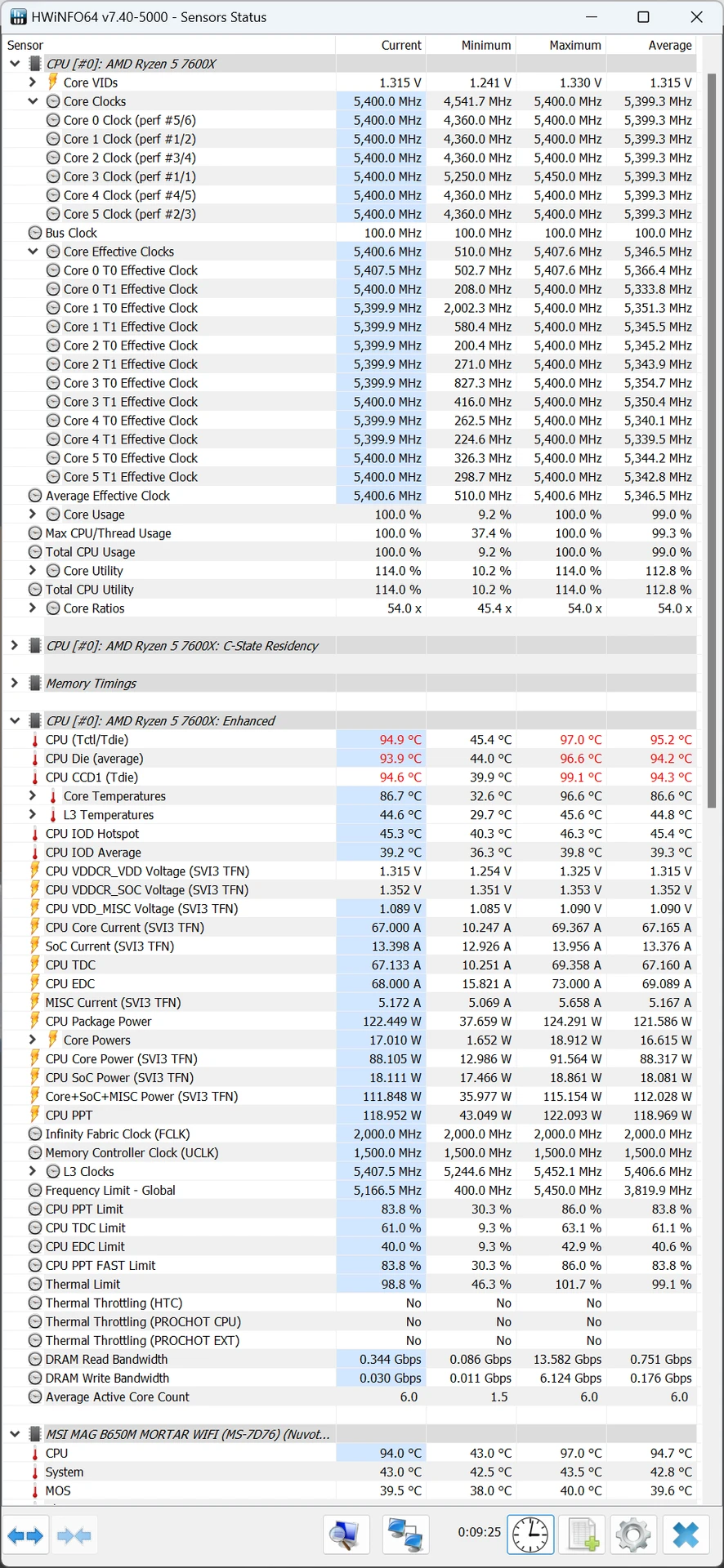Screen dimensions: 724x1568
Task: Select the Frequency Limit - Global row
Action: [350, 1190]
